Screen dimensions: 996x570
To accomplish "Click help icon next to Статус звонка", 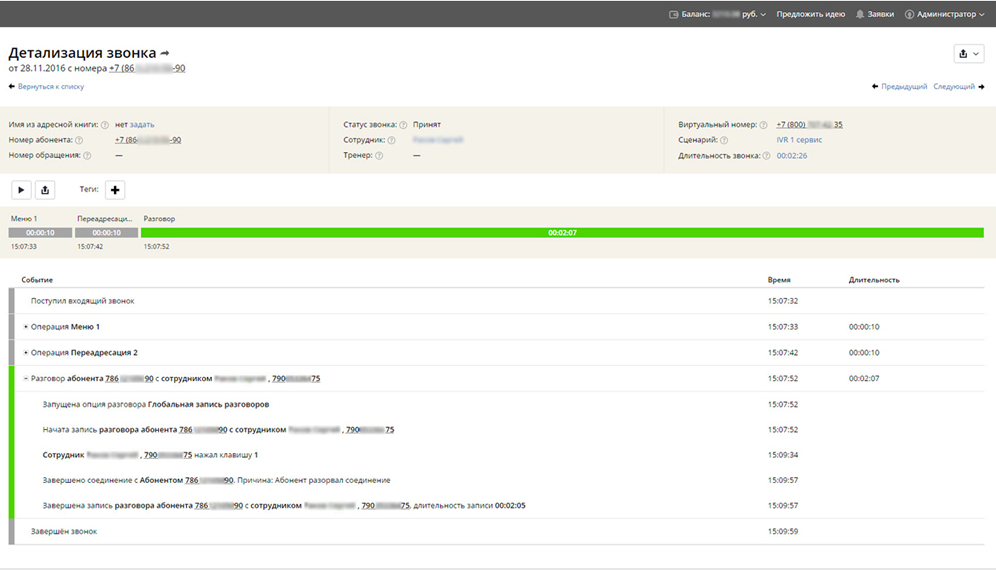I will coord(403,125).
